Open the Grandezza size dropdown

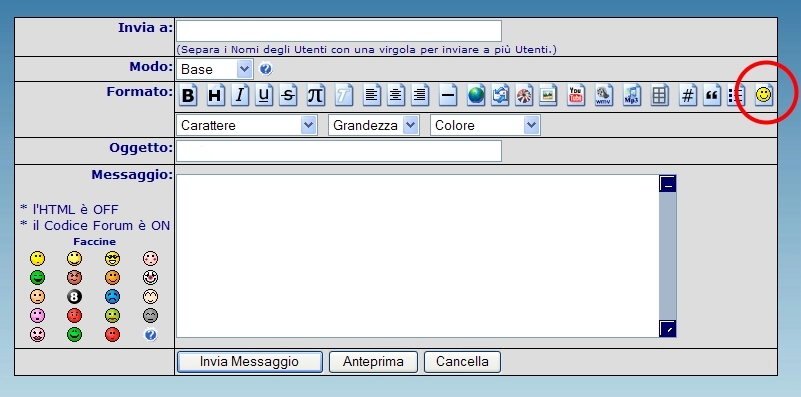click(x=373, y=125)
